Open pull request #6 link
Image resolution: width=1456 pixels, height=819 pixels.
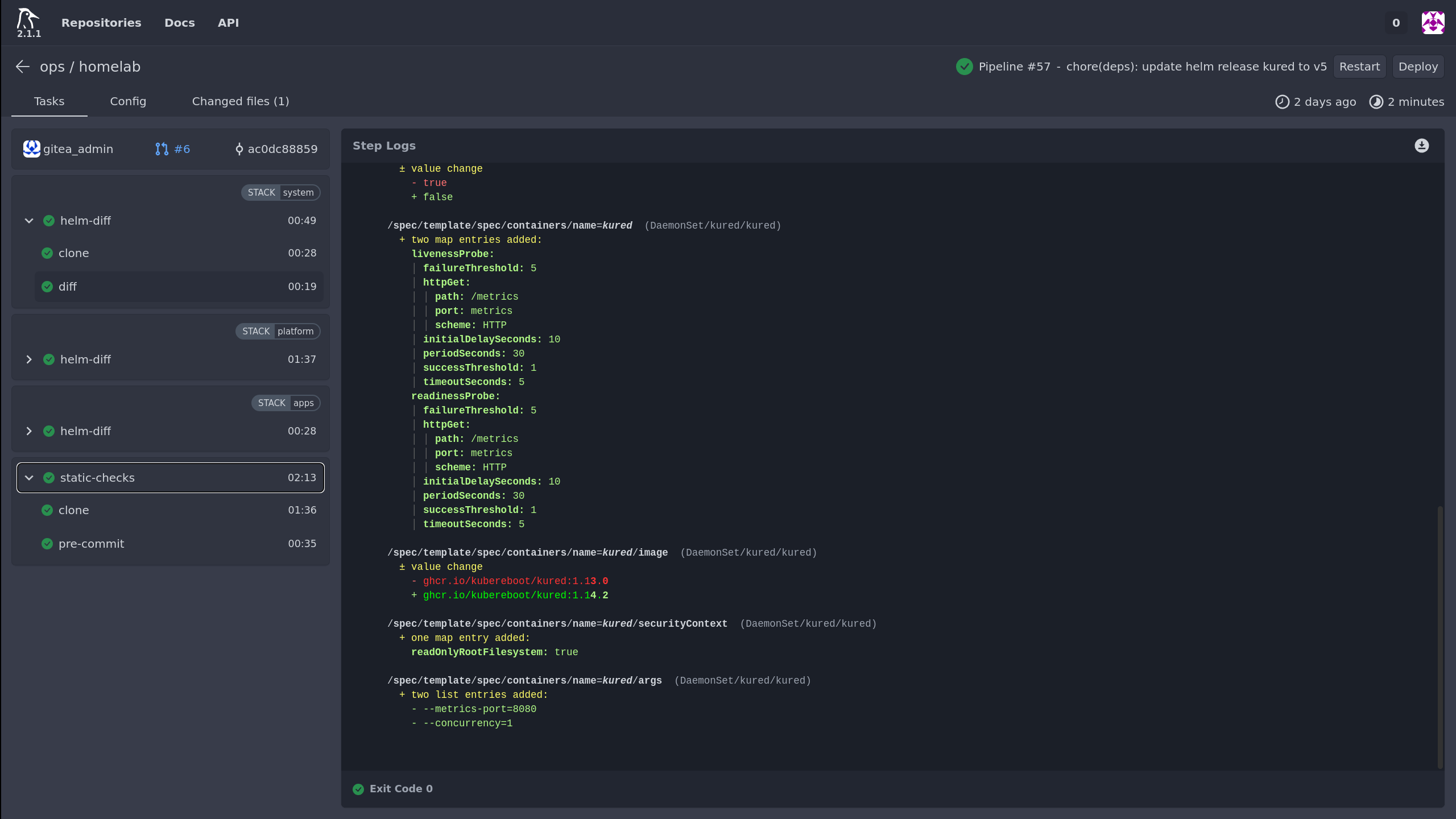click(x=182, y=149)
